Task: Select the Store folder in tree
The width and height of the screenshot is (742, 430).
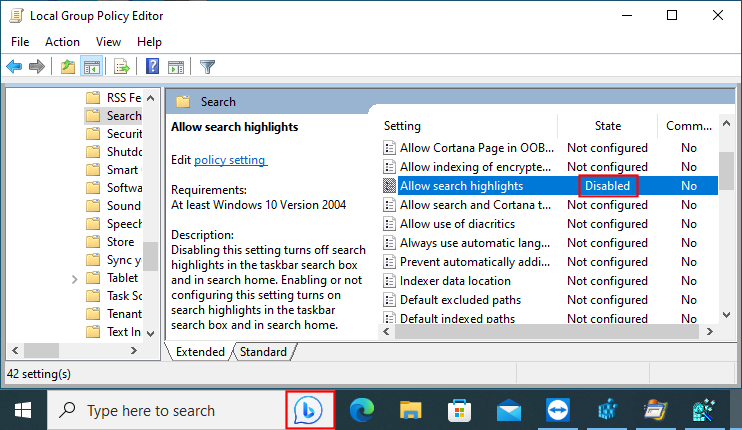Action: (x=120, y=242)
